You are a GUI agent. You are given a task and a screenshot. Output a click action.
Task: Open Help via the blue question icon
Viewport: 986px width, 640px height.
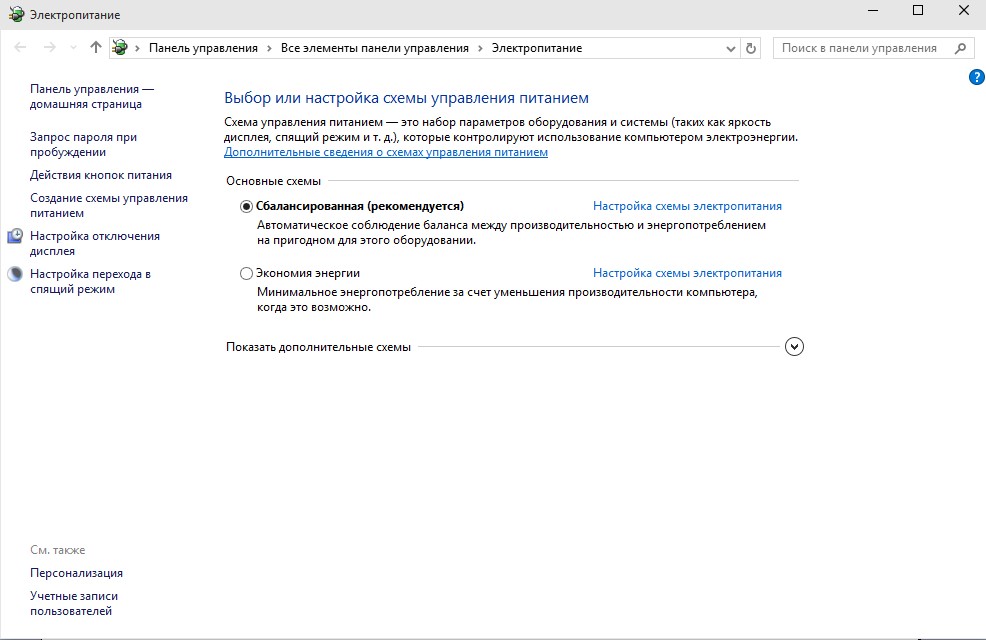coord(977,77)
